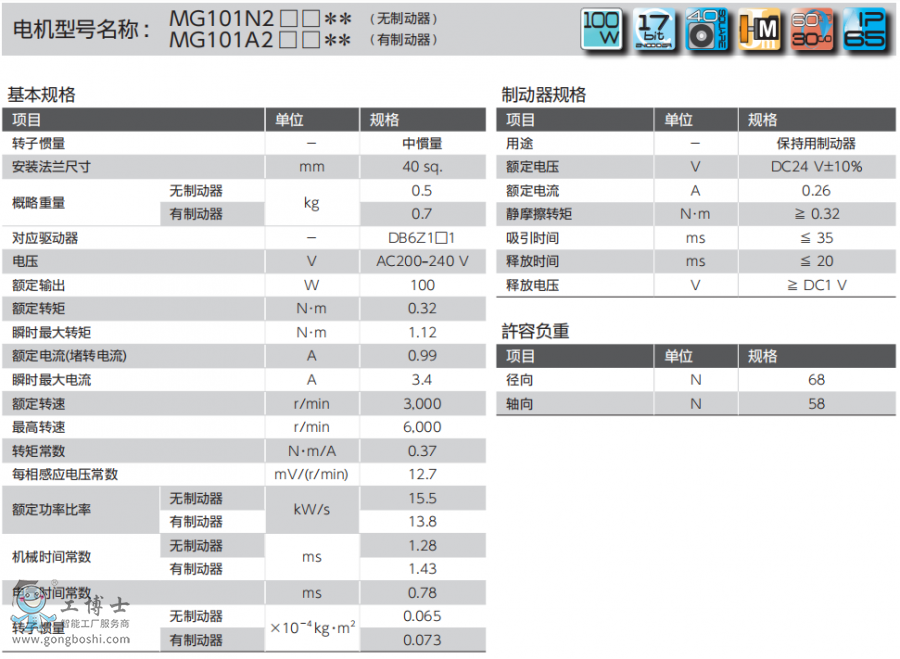
Task: Click the holding brake motor icon
Action: (760, 30)
